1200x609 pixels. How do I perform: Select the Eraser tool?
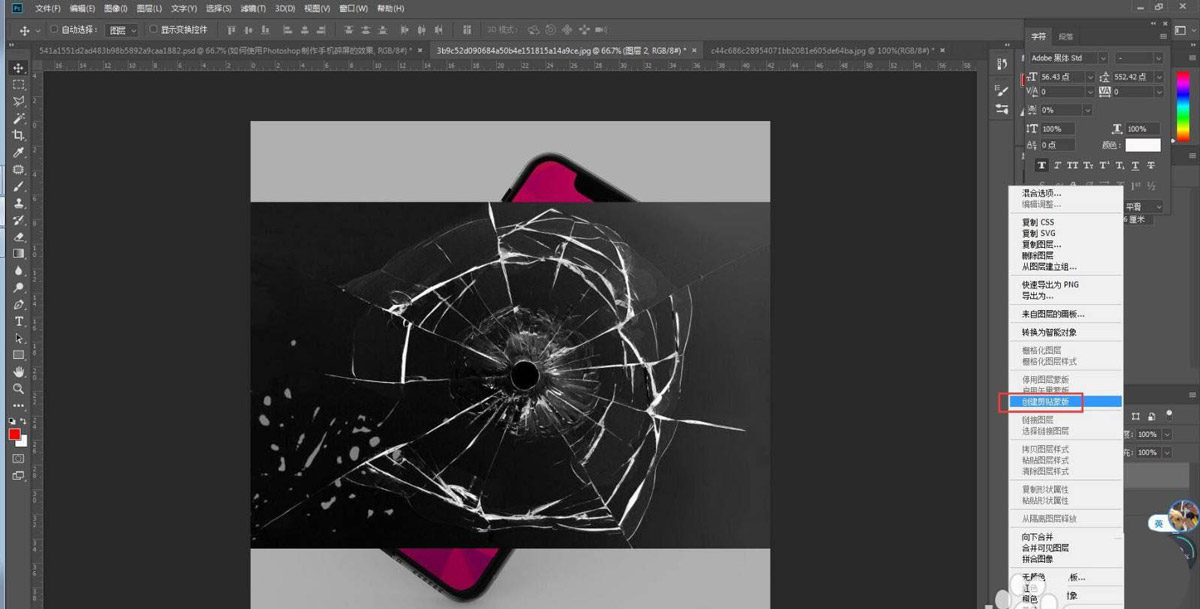[18, 237]
